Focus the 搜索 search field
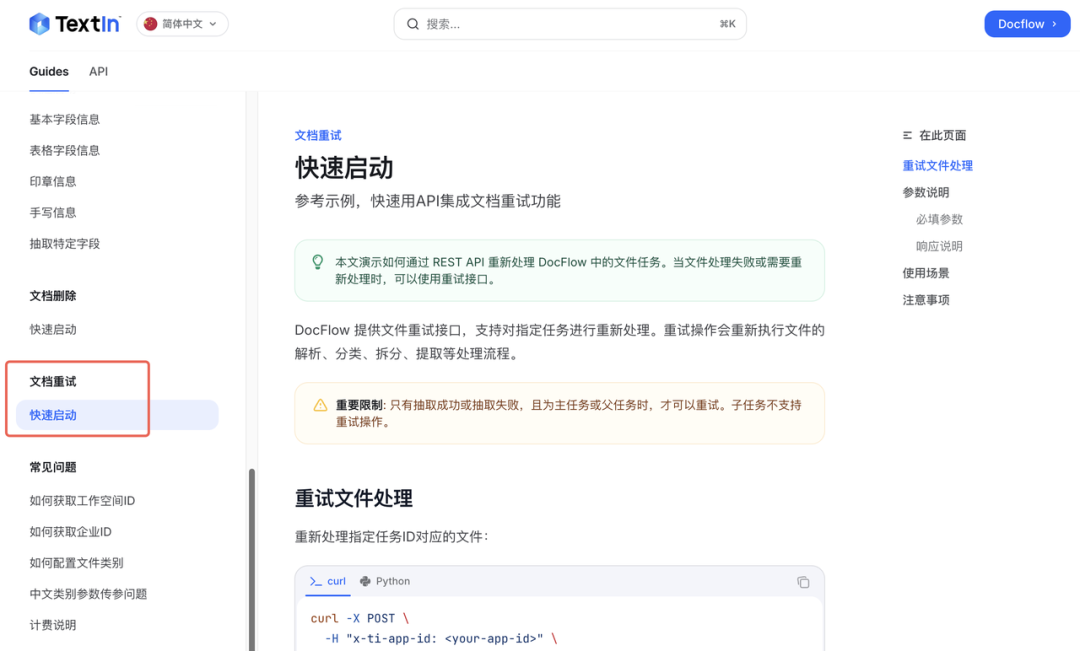Viewport: 1080px width, 651px height. (x=570, y=24)
